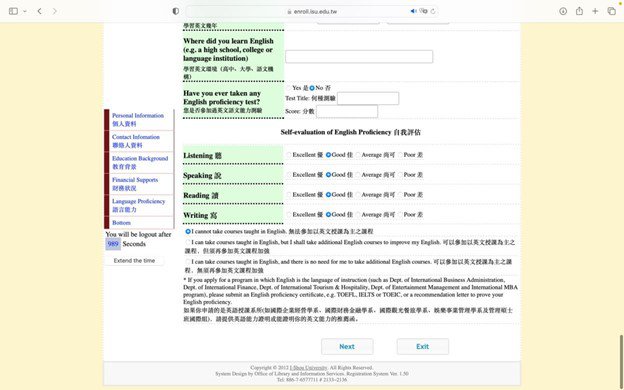Choose Poor for Writing

[400, 214]
